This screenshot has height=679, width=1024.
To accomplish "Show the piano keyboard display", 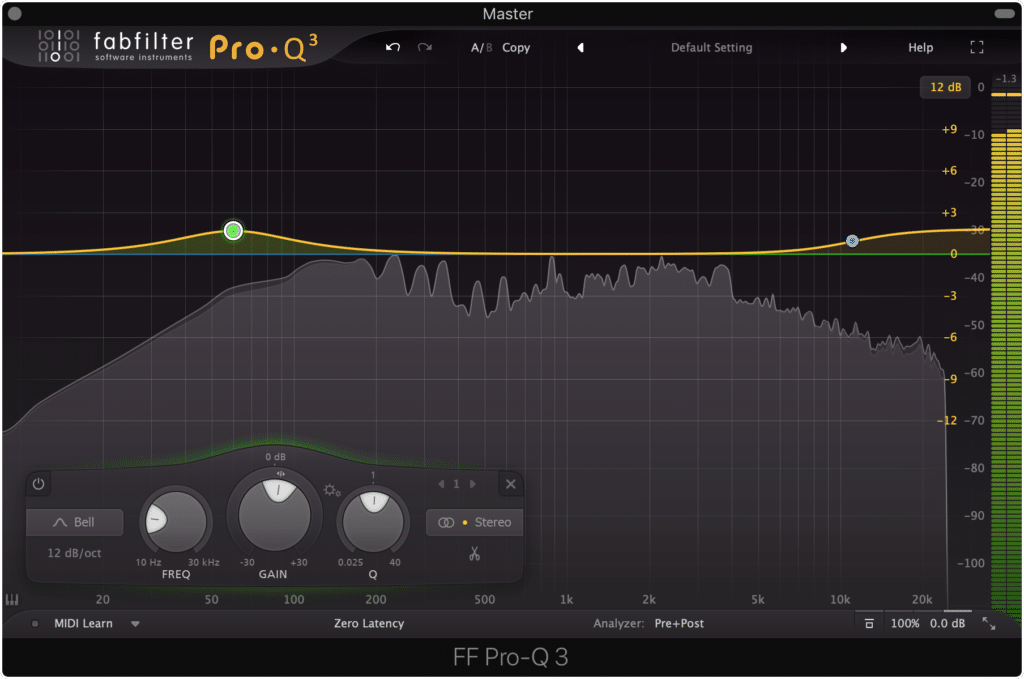I will pos(12,599).
